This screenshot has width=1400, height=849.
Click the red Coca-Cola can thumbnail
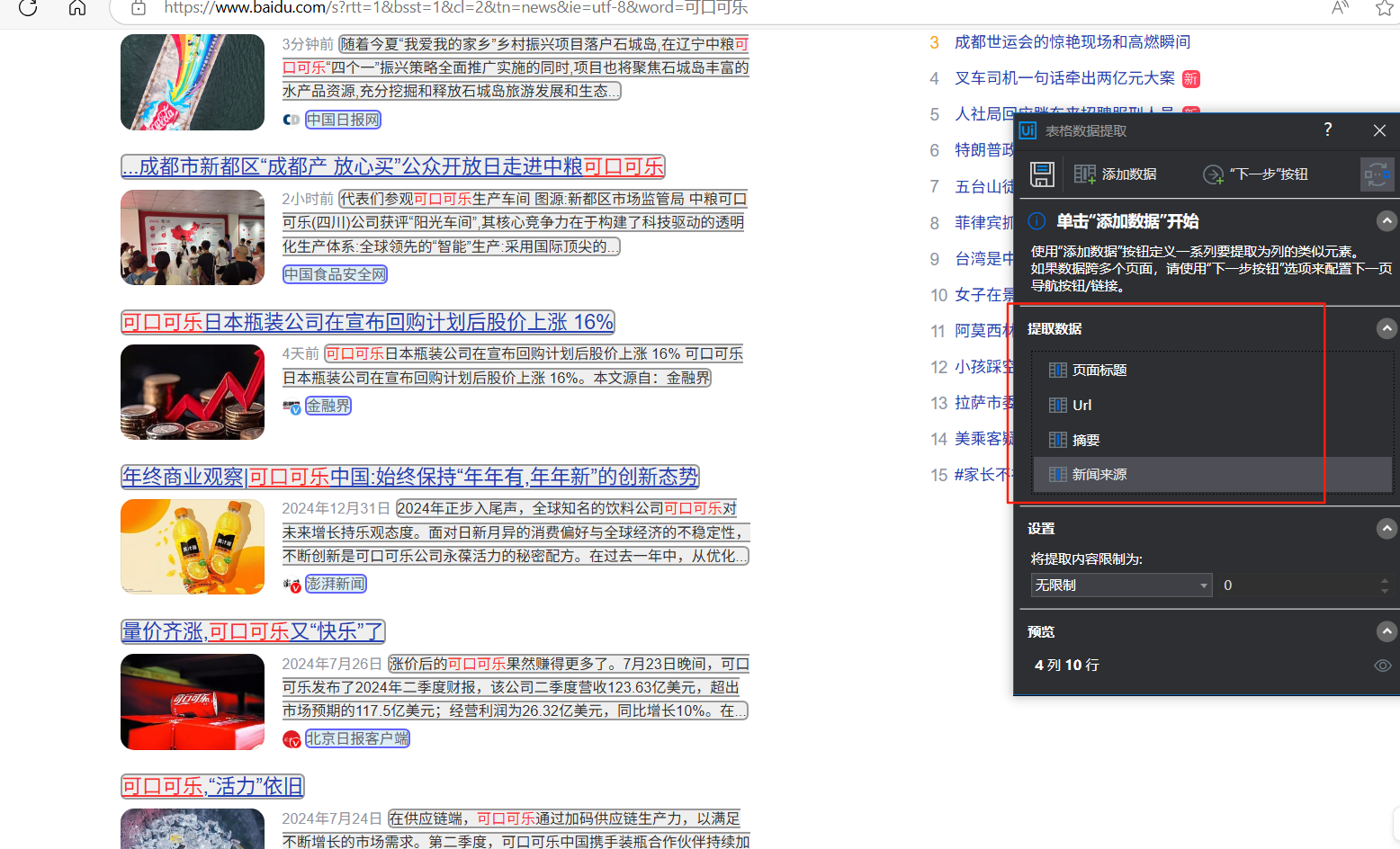193,702
